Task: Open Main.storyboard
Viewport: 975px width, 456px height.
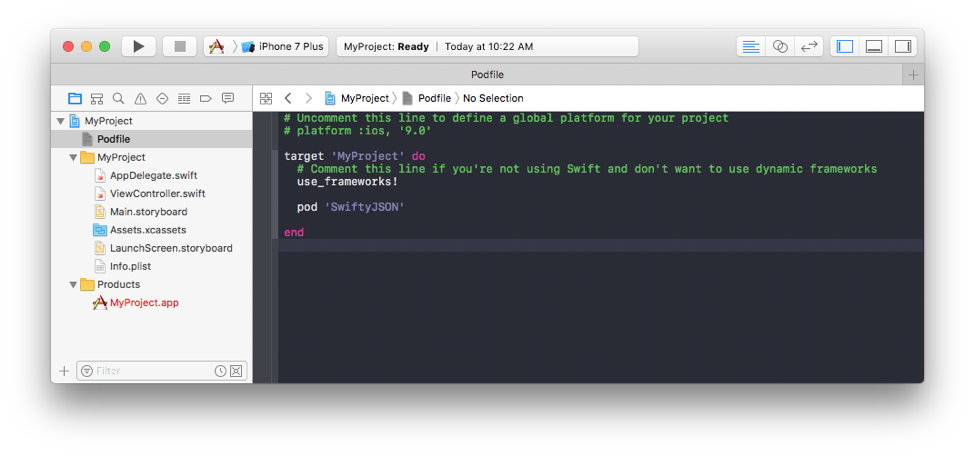Action: coord(149,212)
